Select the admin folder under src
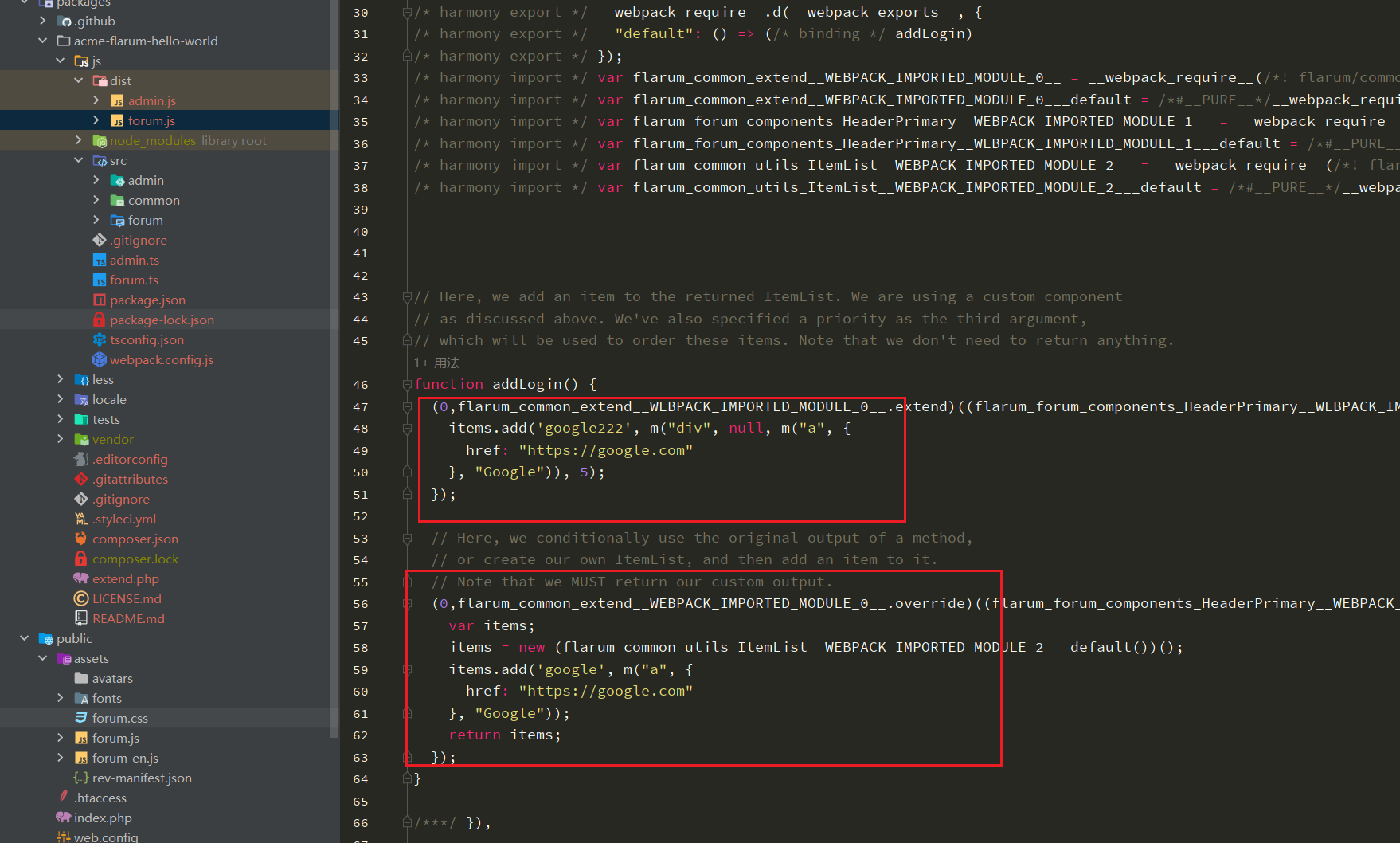Screen dimensions: 1400x843 (146, 180)
